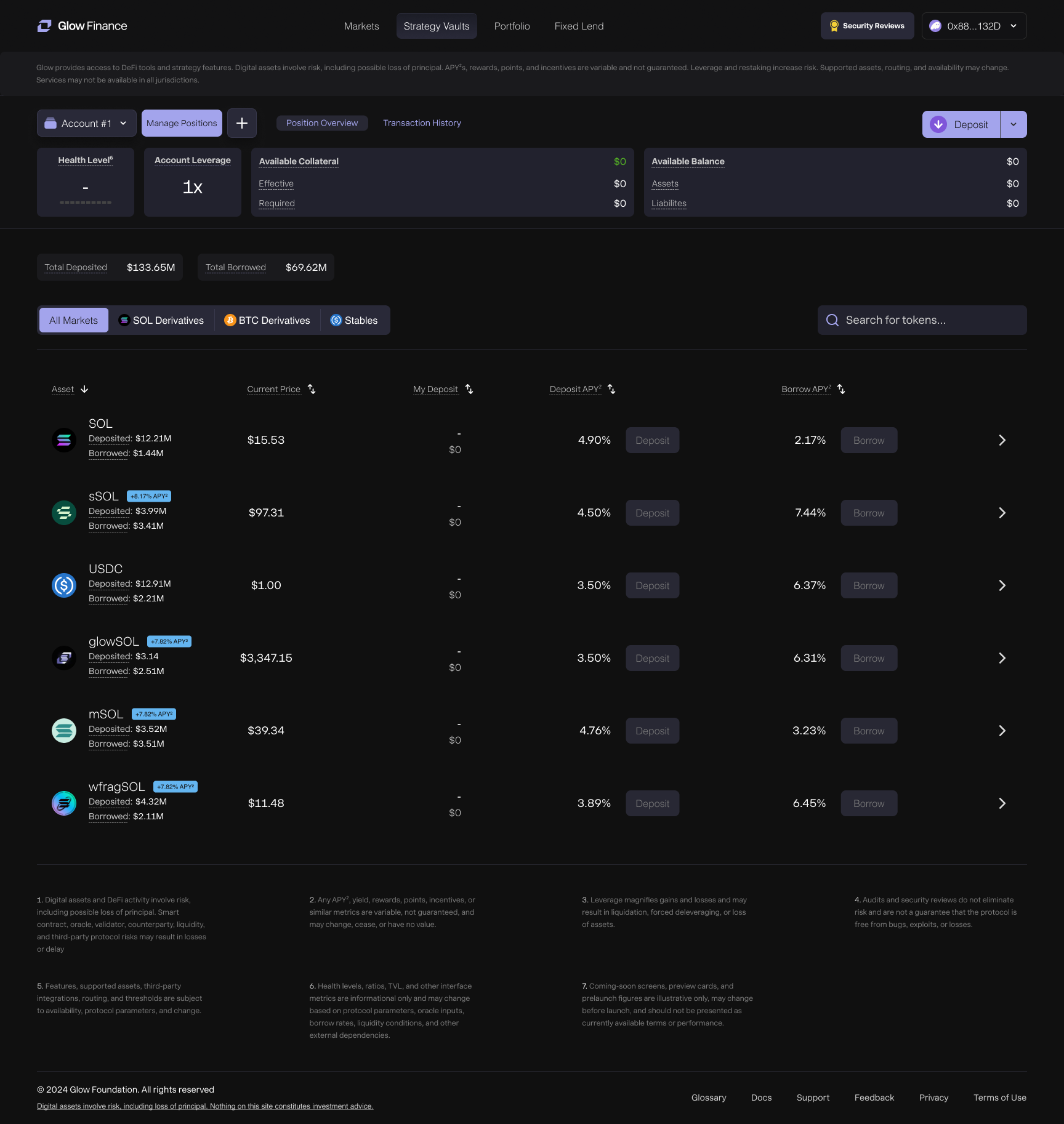Click the Search for tokens field
The image size is (1064, 1124).
(922, 320)
